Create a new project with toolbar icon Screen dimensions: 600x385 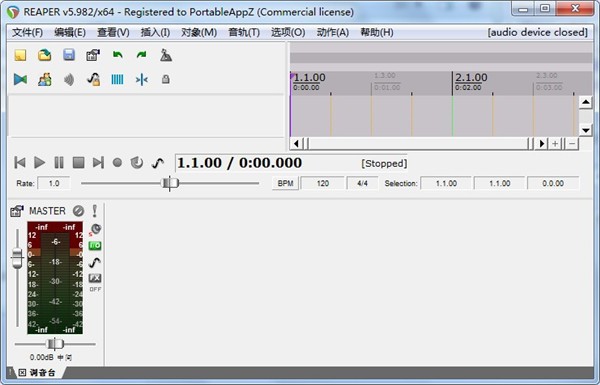[20, 55]
